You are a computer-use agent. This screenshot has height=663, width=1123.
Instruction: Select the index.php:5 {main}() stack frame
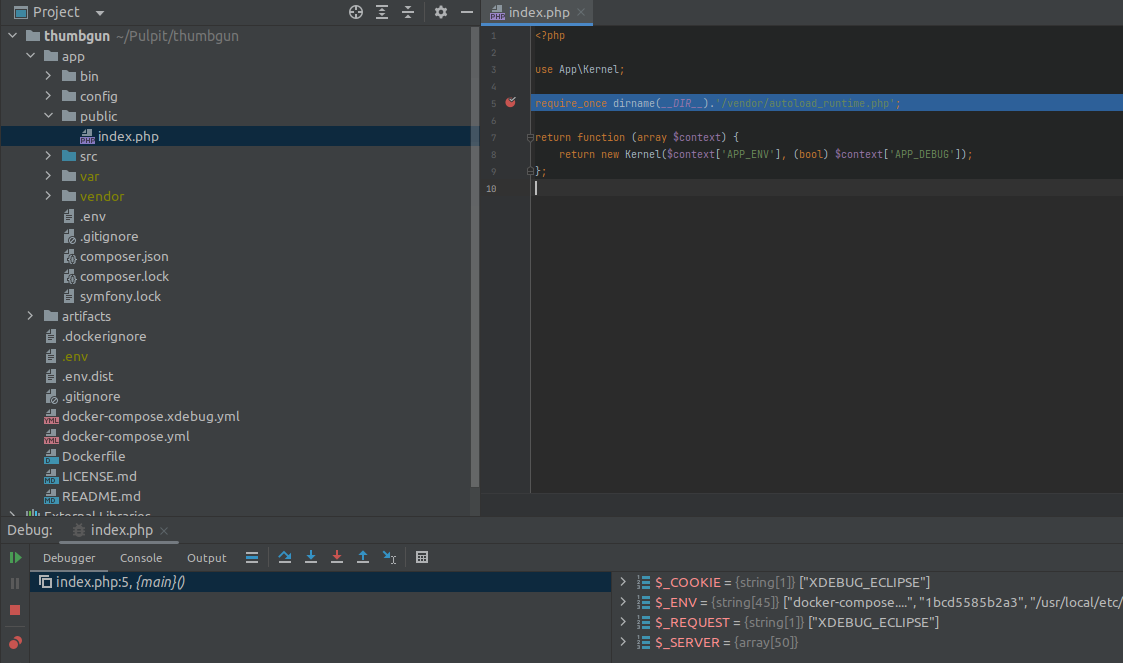pos(320,582)
